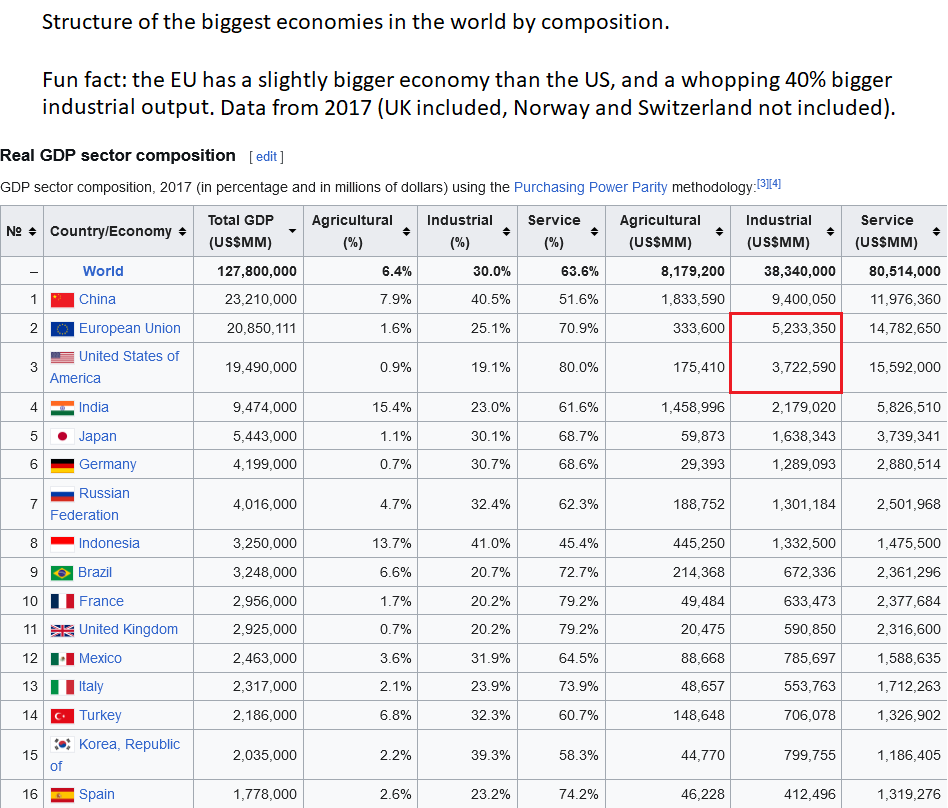
Task: Sort by Service (%) column arrows
Action: coord(595,232)
